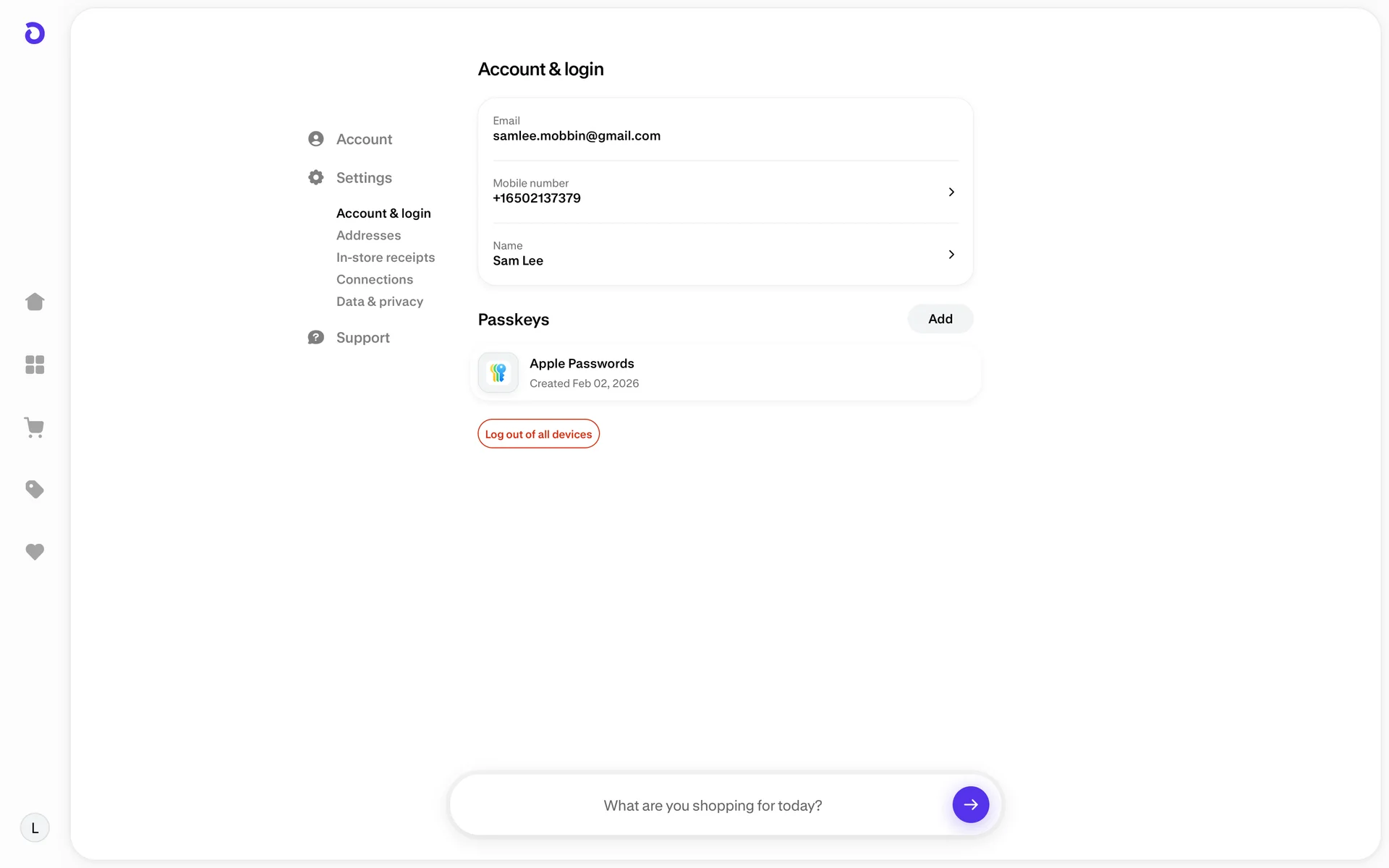This screenshot has height=868, width=1389.
Task: Navigate to Connections settings
Action: (375, 279)
